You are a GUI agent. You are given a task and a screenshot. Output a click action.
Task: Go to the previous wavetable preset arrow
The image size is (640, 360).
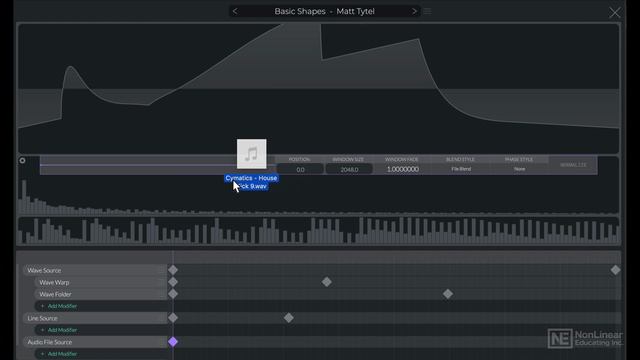pyautogui.click(x=235, y=11)
